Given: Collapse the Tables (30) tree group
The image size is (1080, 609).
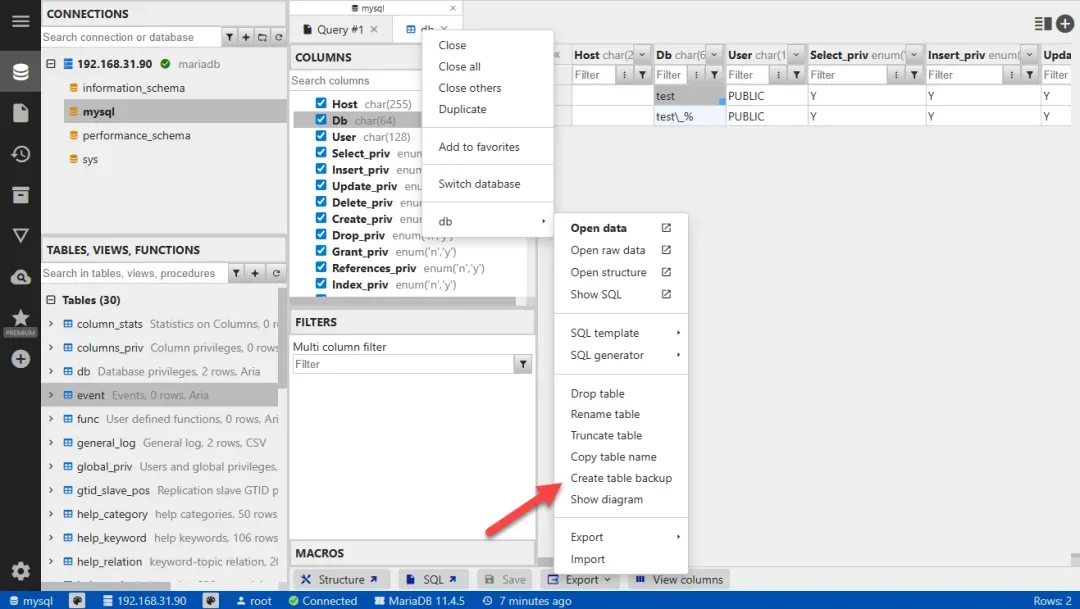Looking at the screenshot, I should click(x=51, y=300).
